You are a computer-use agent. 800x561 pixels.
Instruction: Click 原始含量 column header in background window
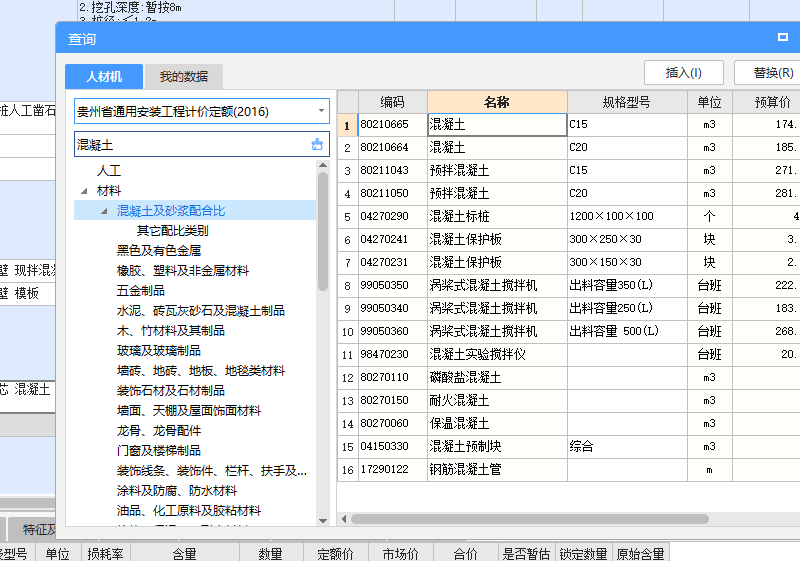pos(640,553)
